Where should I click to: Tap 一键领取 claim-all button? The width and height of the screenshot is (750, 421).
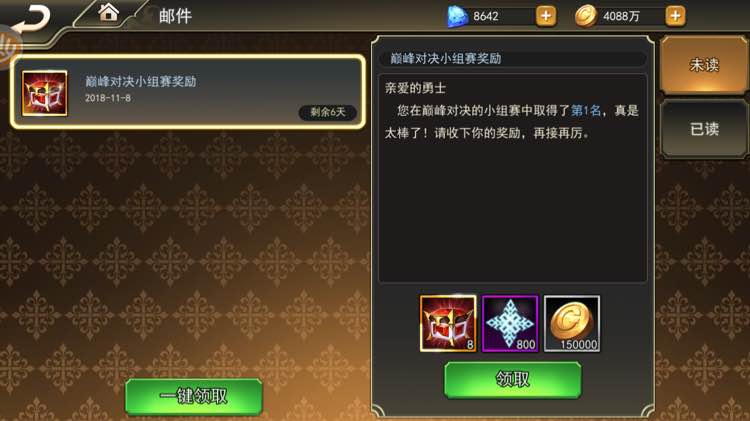(x=194, y=396)
